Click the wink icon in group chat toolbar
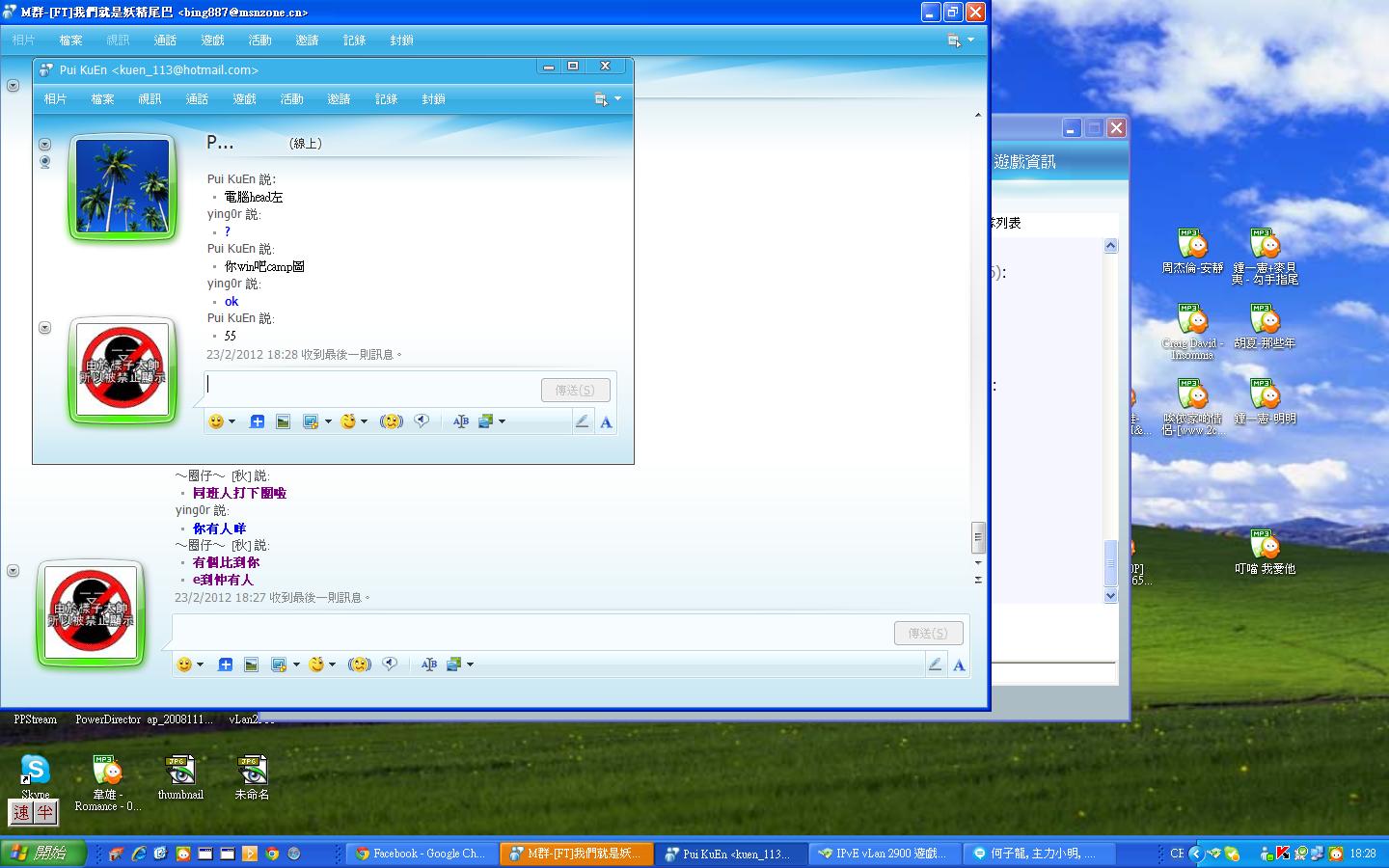 click(316, 665)
